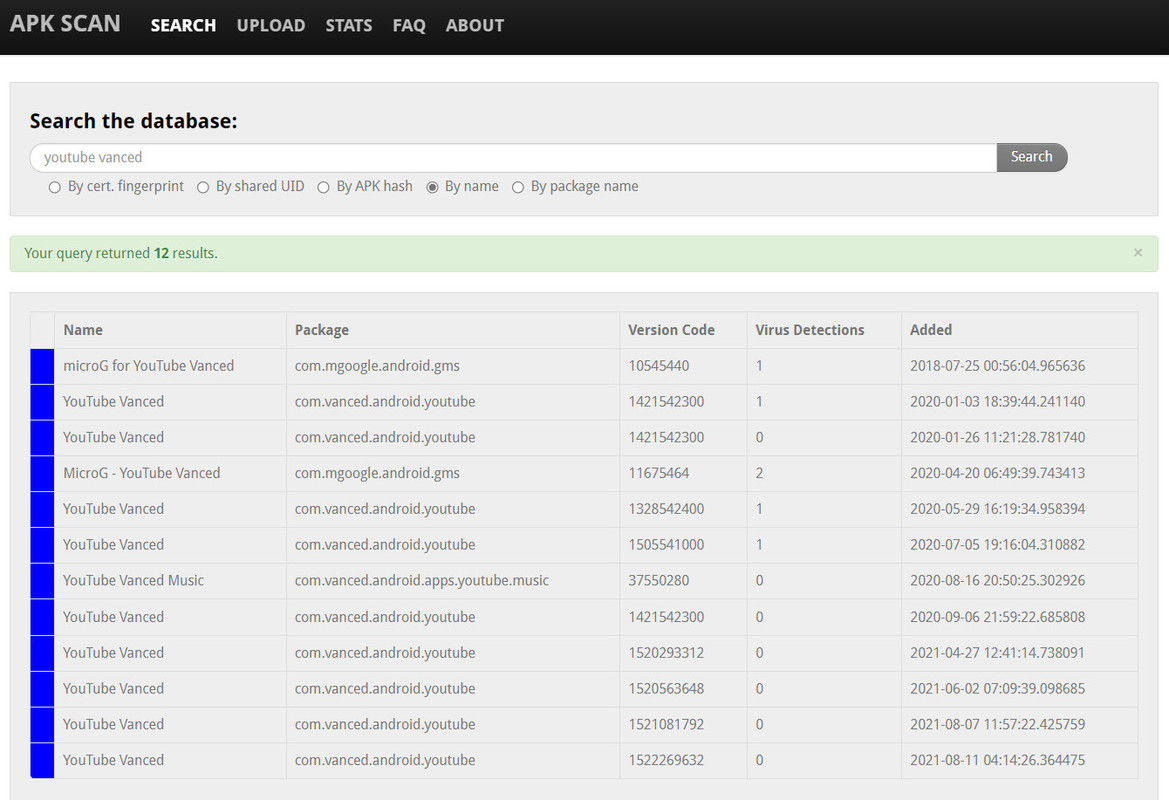Image resolution: width=1169 pixels, height=800 pixels.
Task: Click date 2021-04-27 12:41:14.738091
Action: click(x=998, y=653)
